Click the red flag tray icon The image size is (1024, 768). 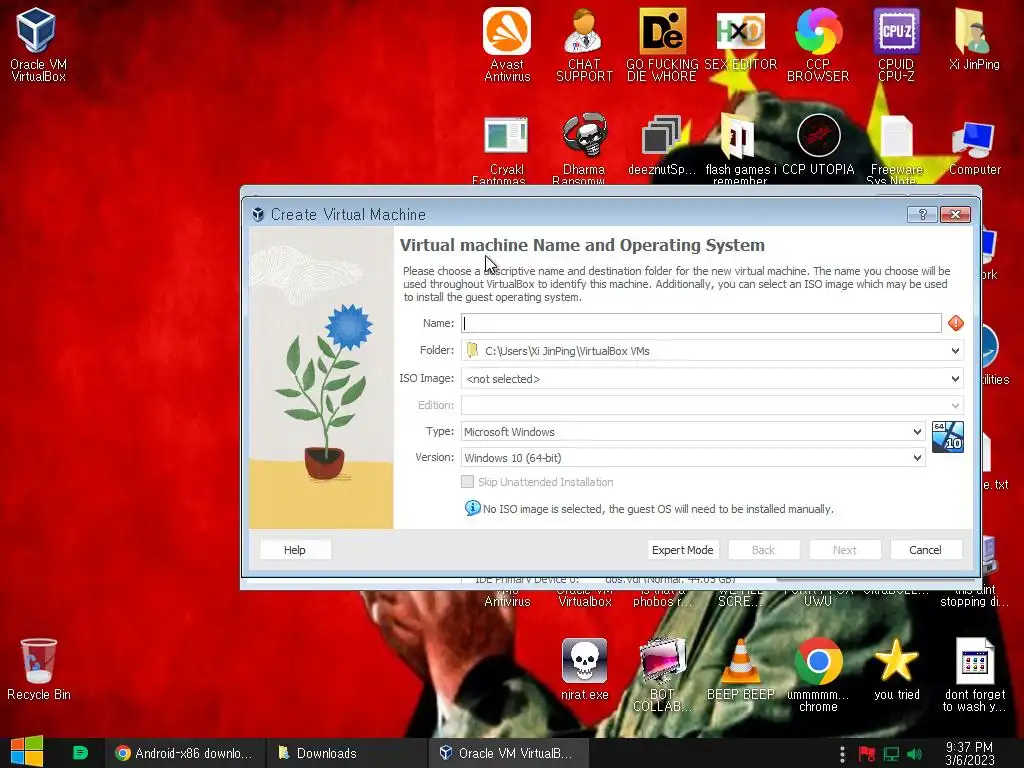pyautogui.click(x=867, y=754)
